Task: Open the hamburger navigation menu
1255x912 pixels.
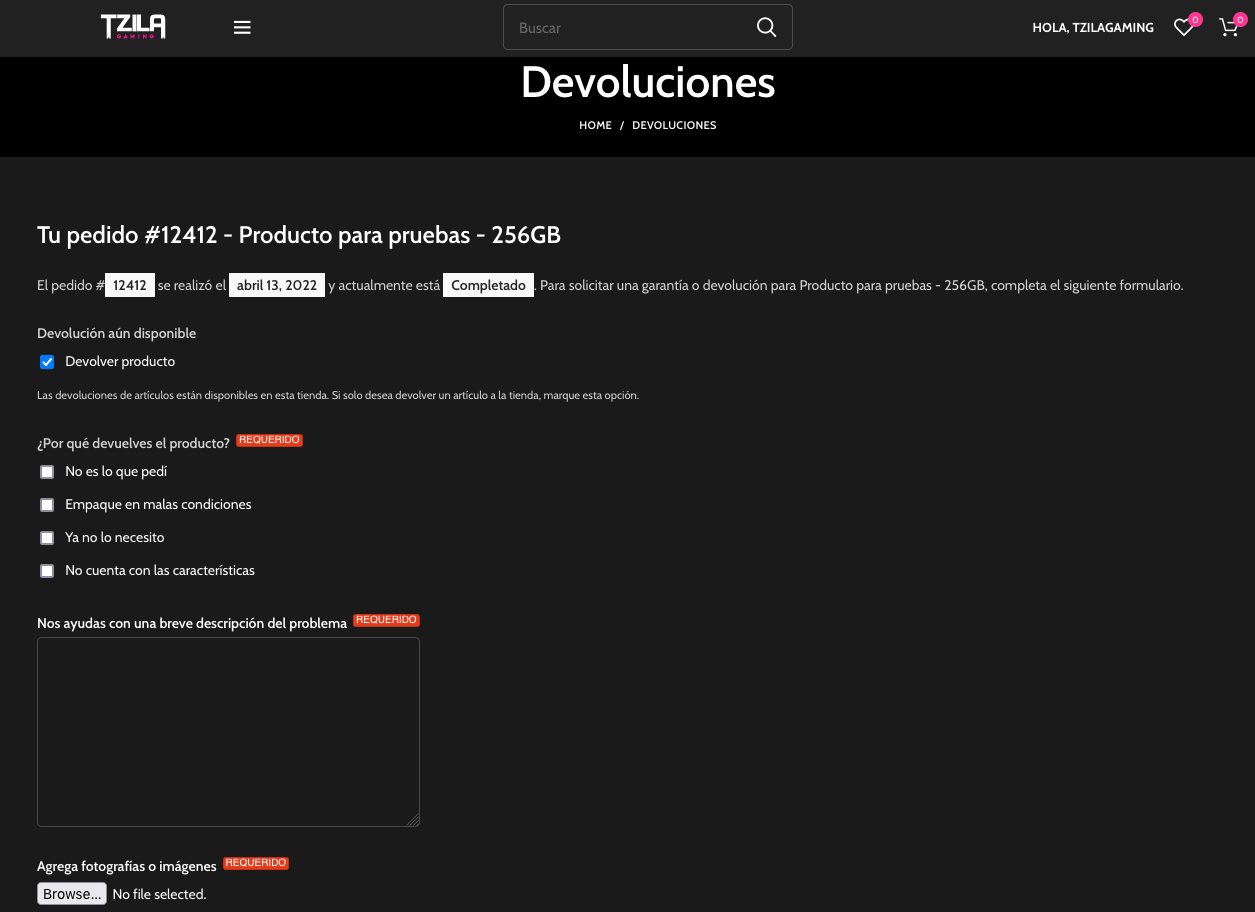Action: pyautogui.click(x=242, y=28)
